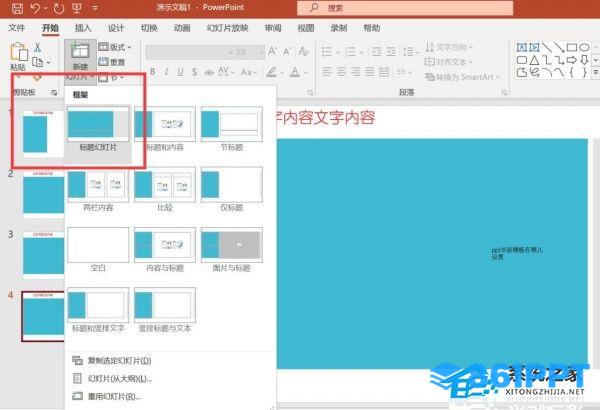This screenshot has width=600, height=410.
Task: Click the text highlight color pen
Action: 272,72
